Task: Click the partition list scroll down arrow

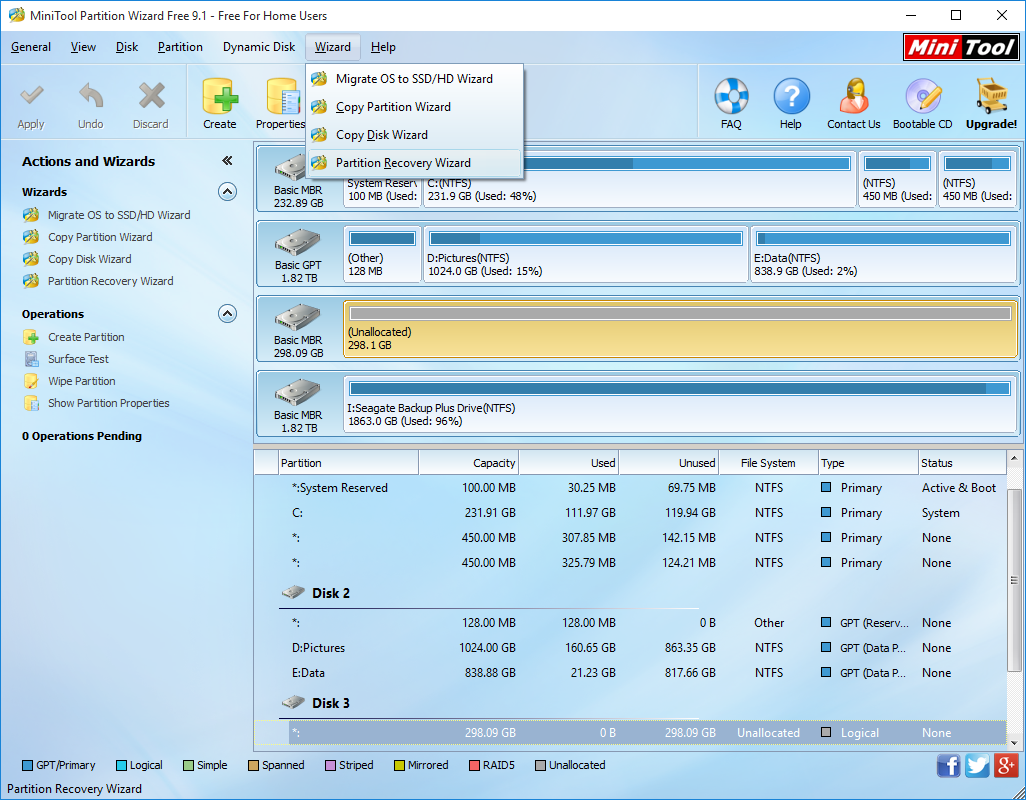Action: point(1014,742)
